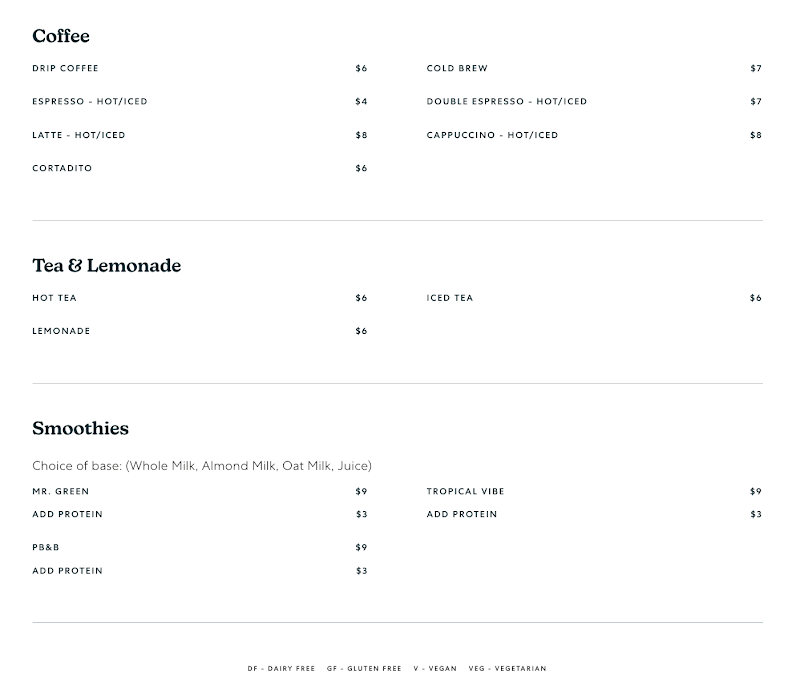Select the Mr. Green smoothie
The width and height of the screenshot is (800, 692).
click(60, 492)
